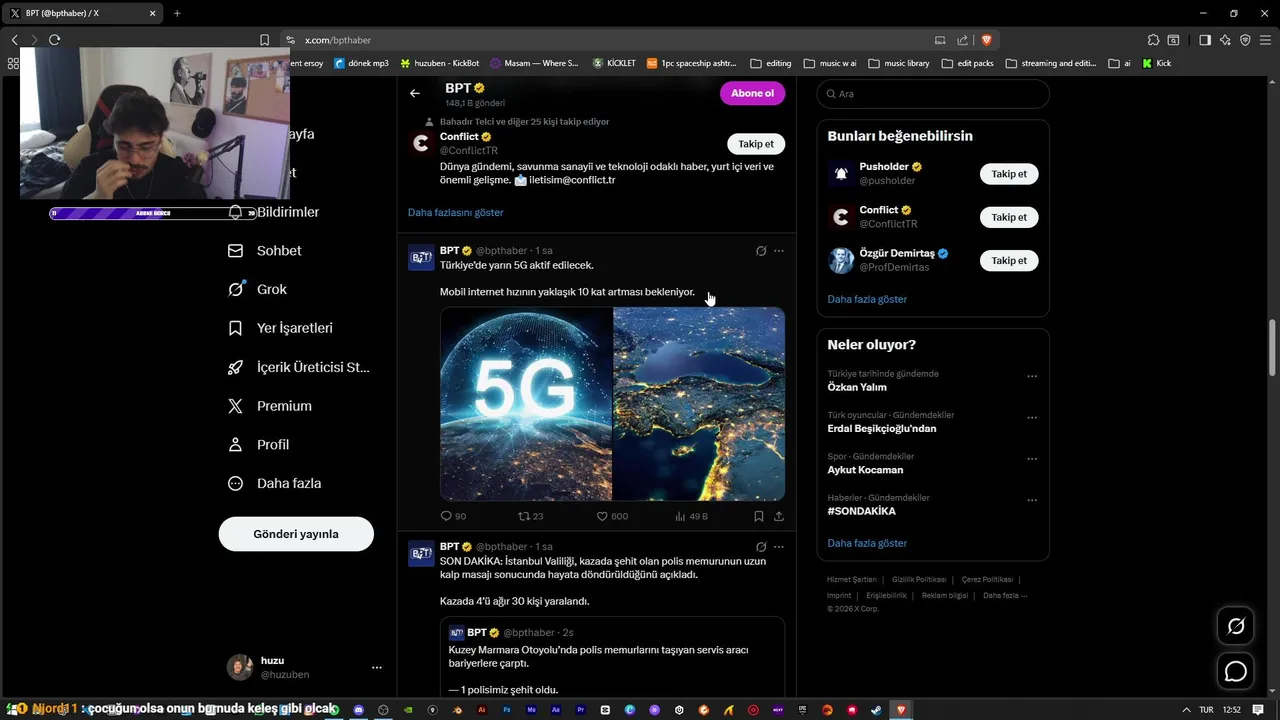This screenshot has height=720, width=1280.
Task: Follow Conflict in the feed suggestion
Action: (756, 144)
